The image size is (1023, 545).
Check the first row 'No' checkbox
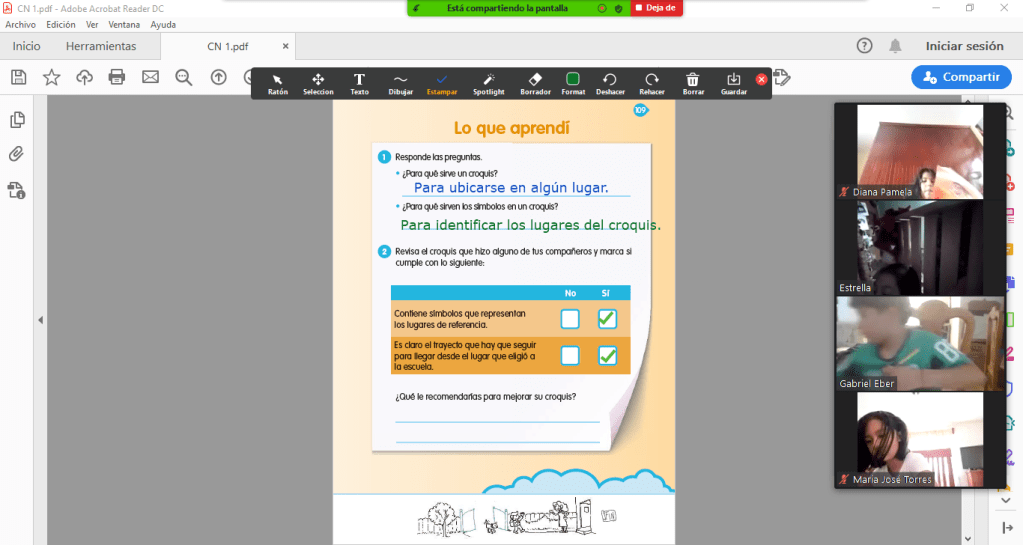tap(570, 319)
